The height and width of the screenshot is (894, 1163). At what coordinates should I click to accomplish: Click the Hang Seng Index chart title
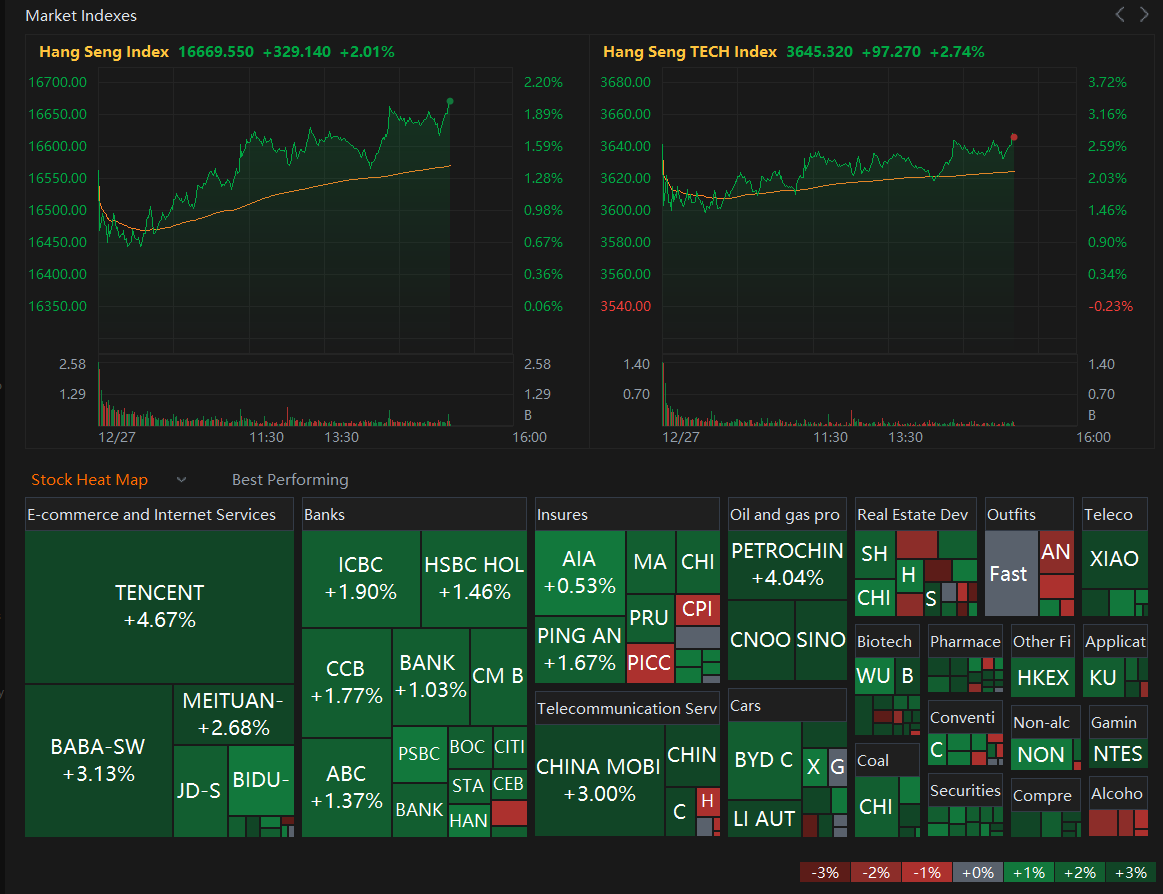104,51
